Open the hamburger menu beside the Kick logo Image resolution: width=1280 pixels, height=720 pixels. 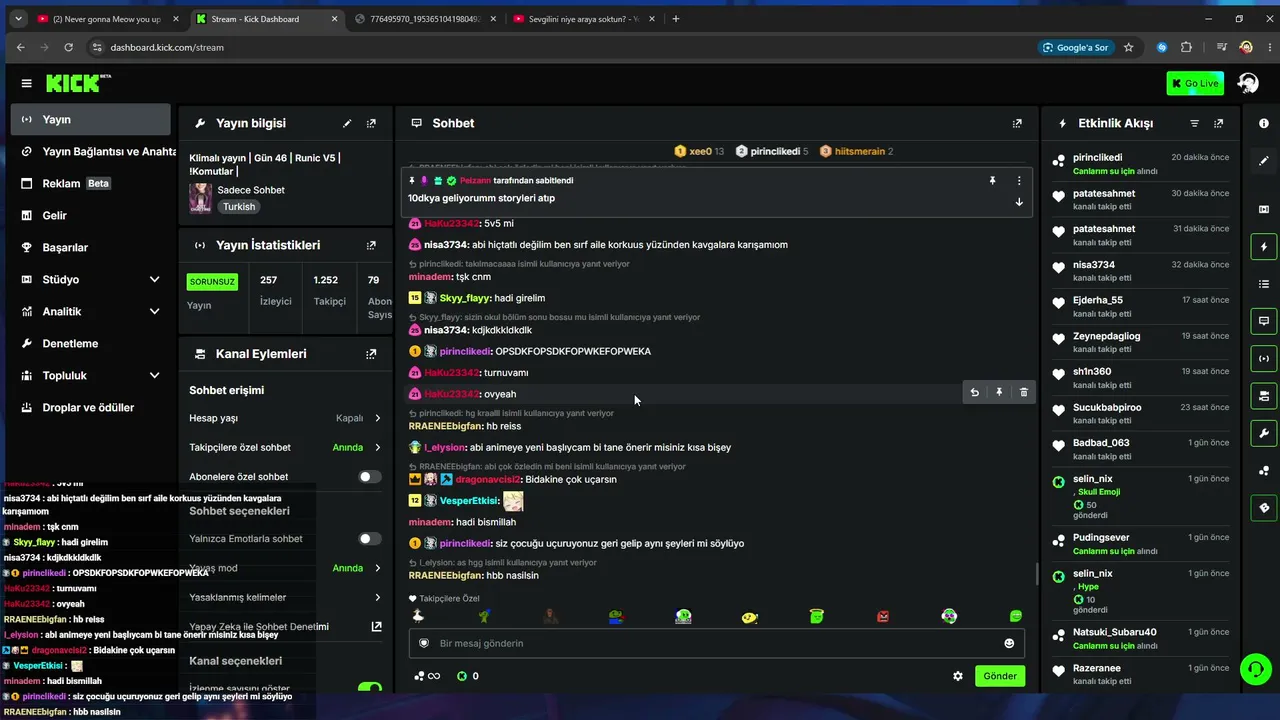26,83
